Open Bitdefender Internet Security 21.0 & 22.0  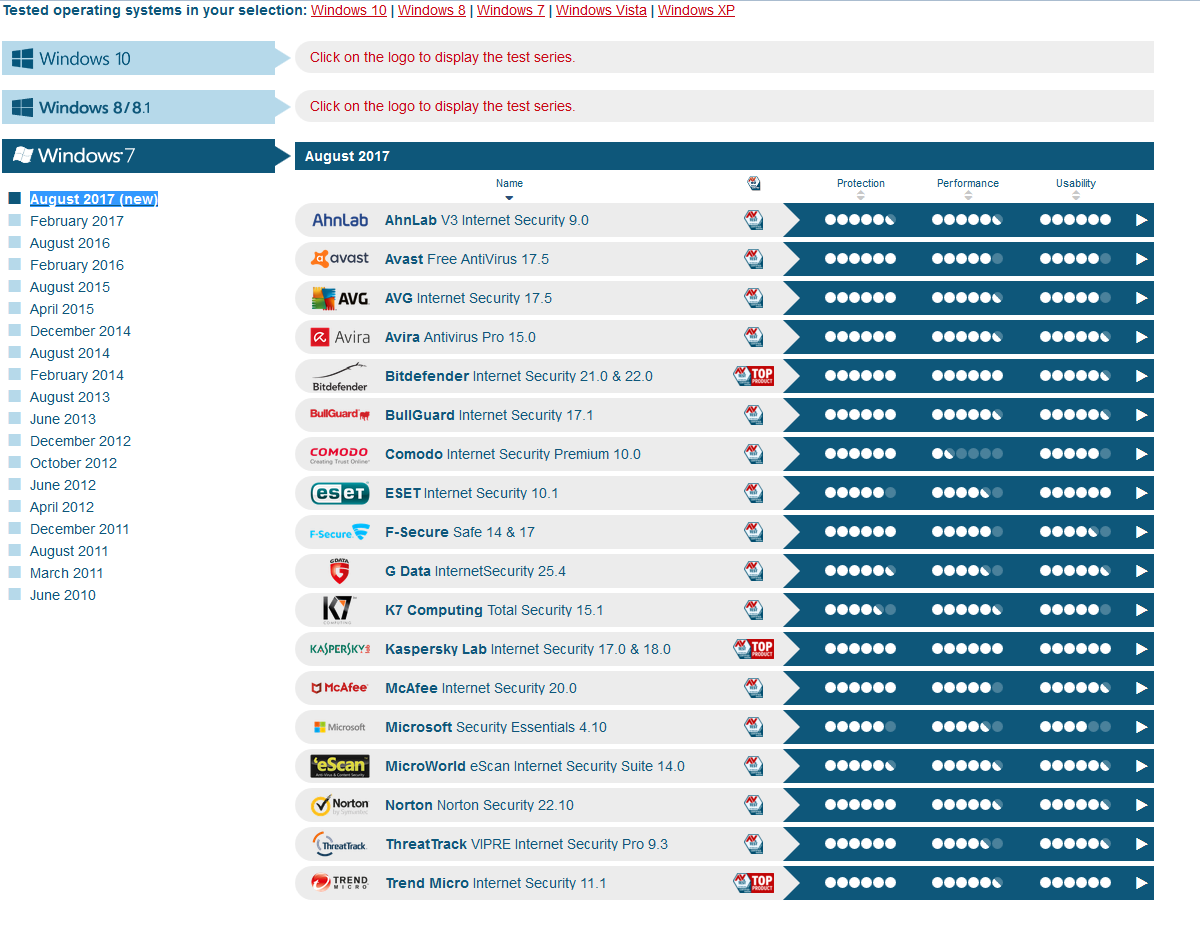coord(519,376)
